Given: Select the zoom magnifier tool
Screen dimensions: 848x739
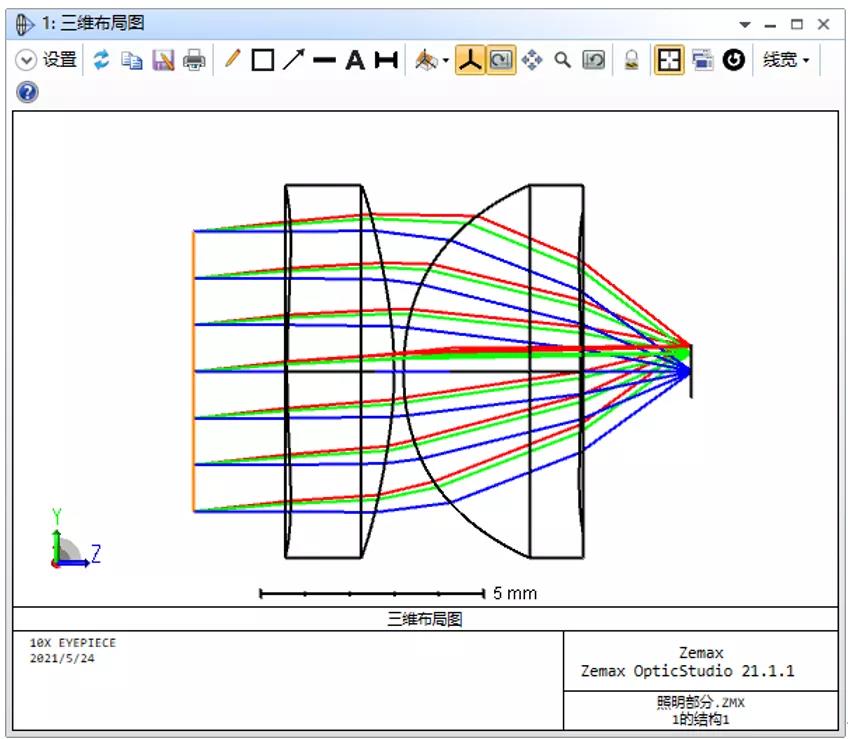Looking at the screenshot, I should tap(562, 60).
